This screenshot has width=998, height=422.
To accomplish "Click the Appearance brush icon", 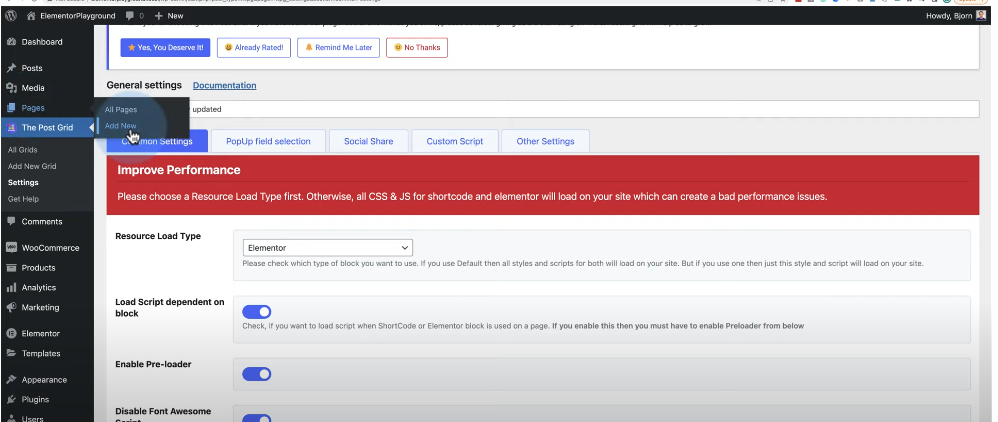I will 11,379.
